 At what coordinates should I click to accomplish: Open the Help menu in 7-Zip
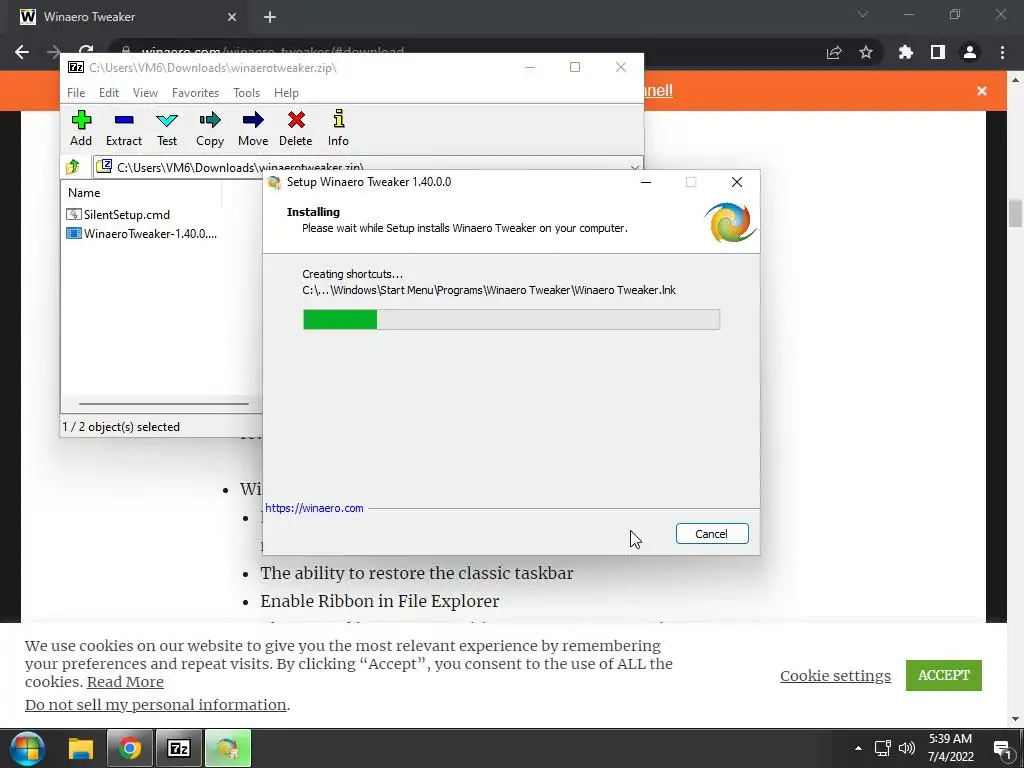(x=286, y=93)
